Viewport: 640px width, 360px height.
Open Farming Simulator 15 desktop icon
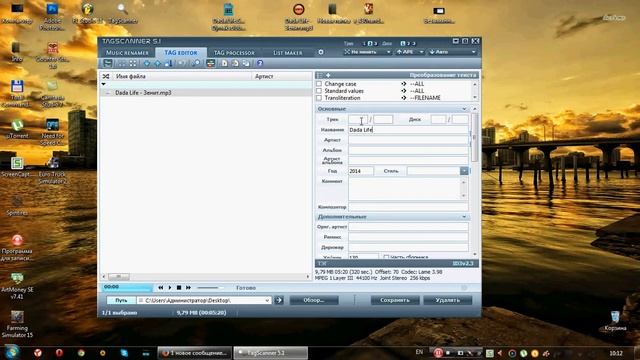coord(17,324)
